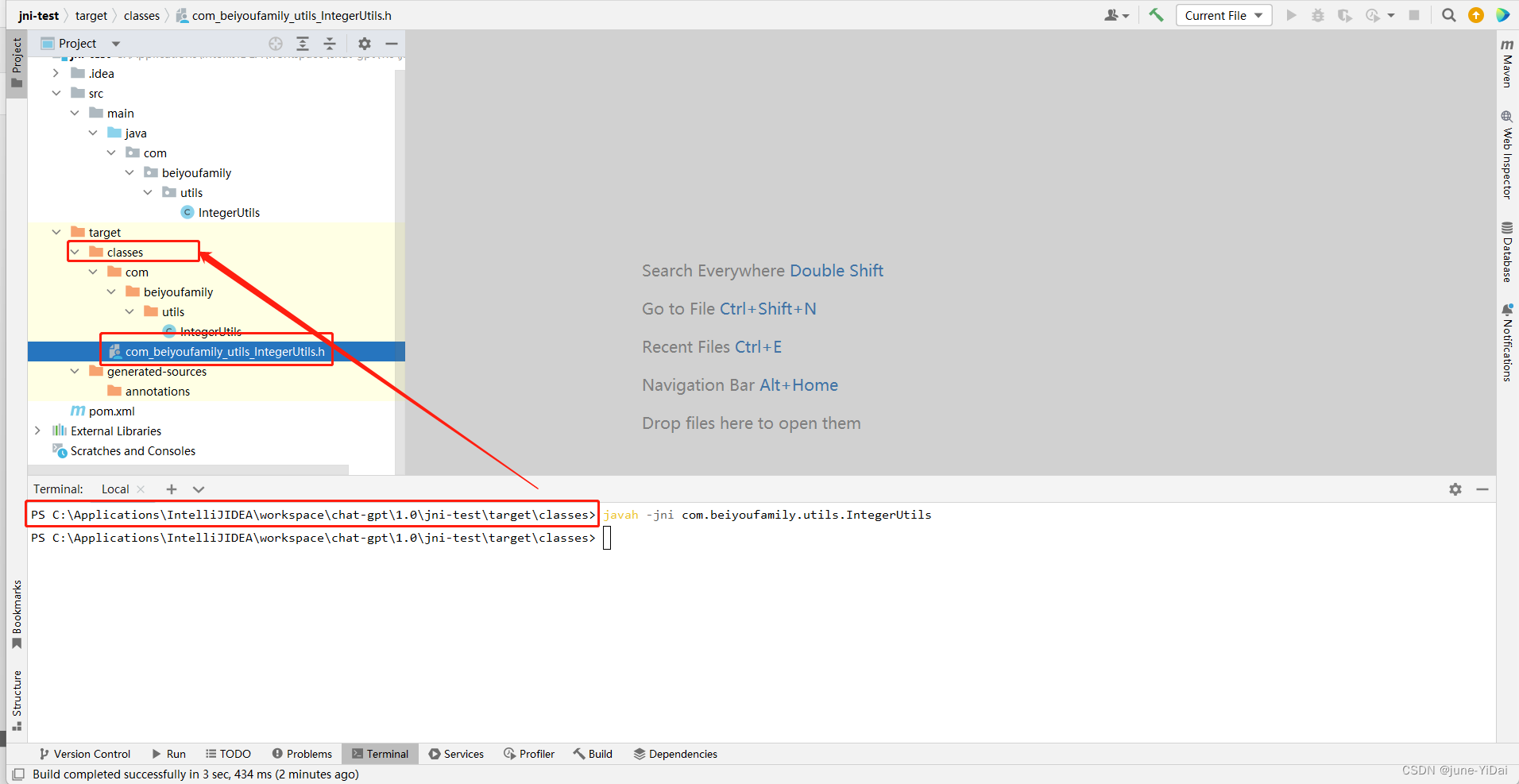Image resolution: width=1519 pixels, height=784 pixels.
Task: Collapse the src folder
Action: pos(56,93)
